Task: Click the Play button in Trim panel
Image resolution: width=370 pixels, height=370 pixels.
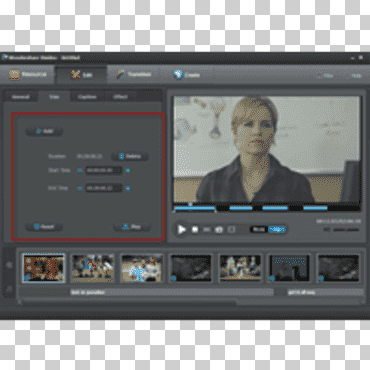Action: coord(132,227)
